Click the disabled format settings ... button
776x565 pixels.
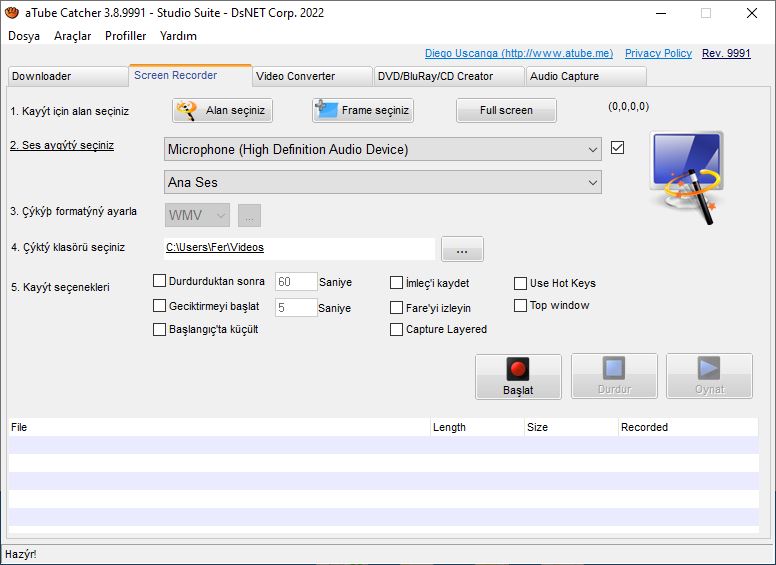pyautogui.click(x=249, y=216)
